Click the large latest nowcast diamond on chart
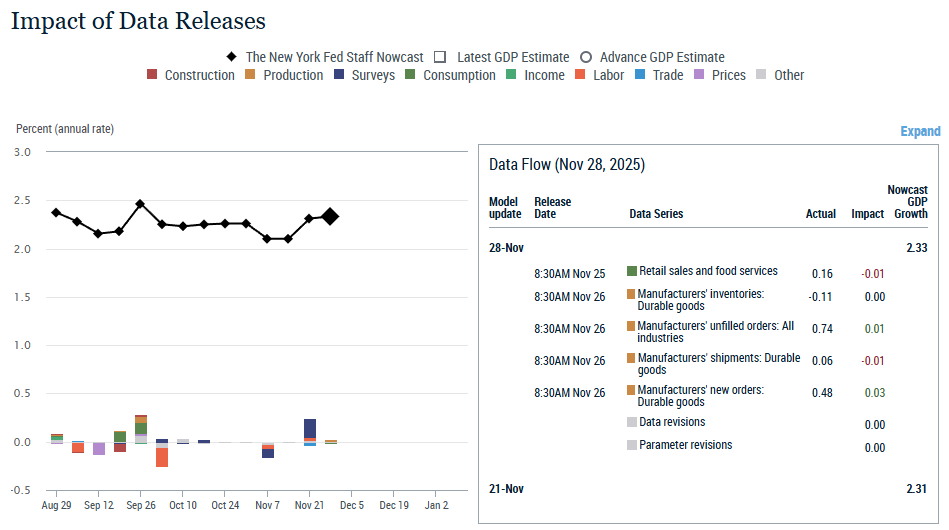 click(x=330, y=216)
